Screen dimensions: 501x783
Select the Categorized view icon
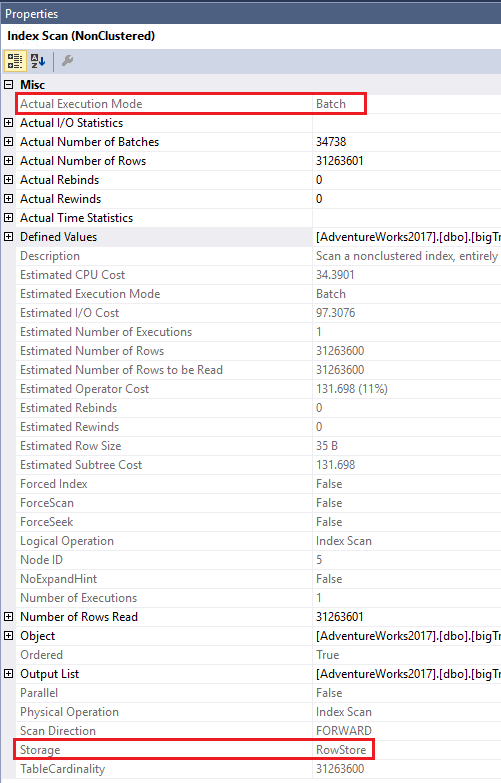[14, 61]
